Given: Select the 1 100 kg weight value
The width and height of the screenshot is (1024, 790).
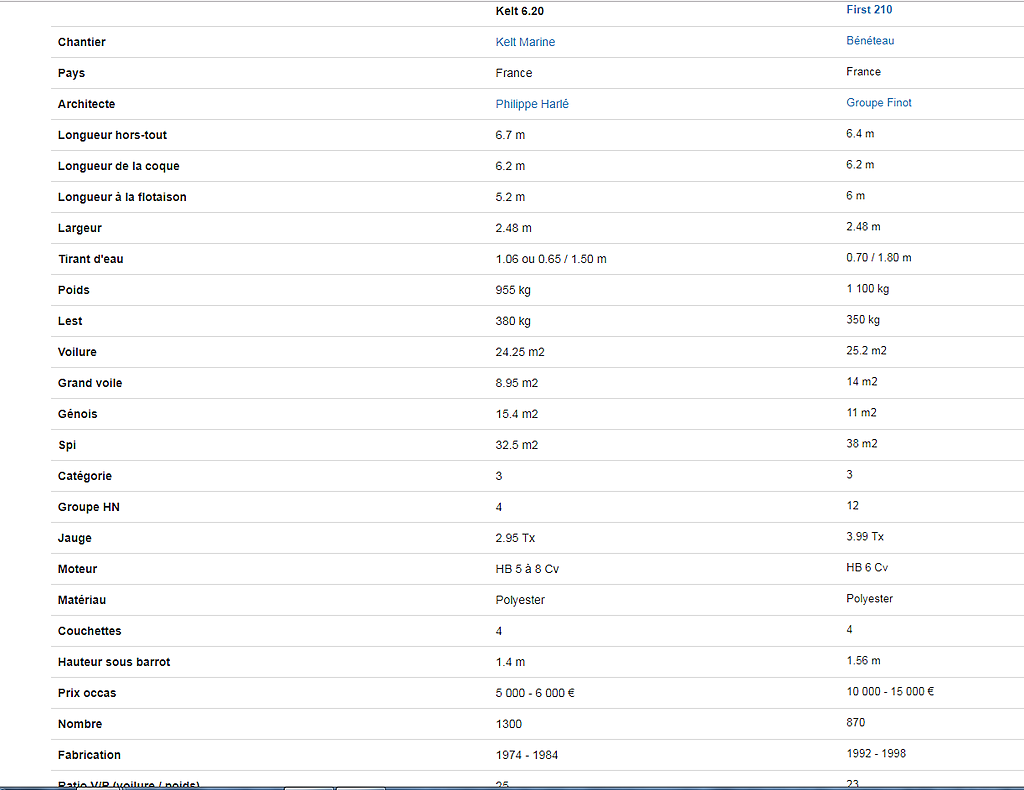Looking at the screenshot, I should tap(867, 289).
